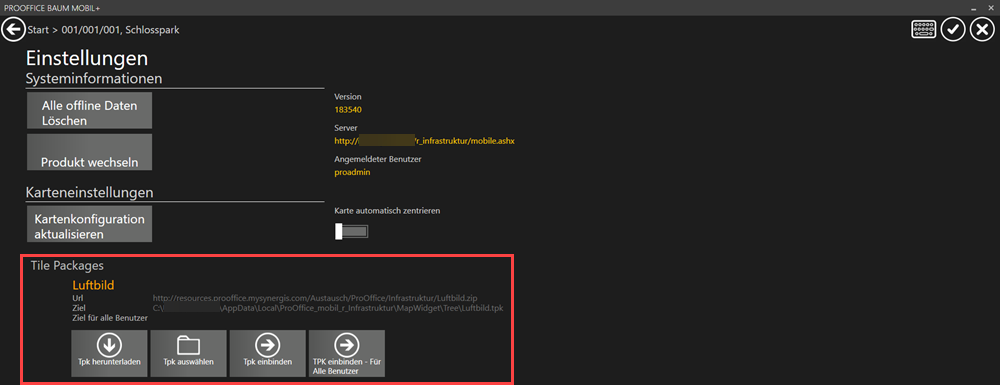Click the server URL mobile.ashx
The width and height of the screenshot is (1000, 385).
[424, 140]
